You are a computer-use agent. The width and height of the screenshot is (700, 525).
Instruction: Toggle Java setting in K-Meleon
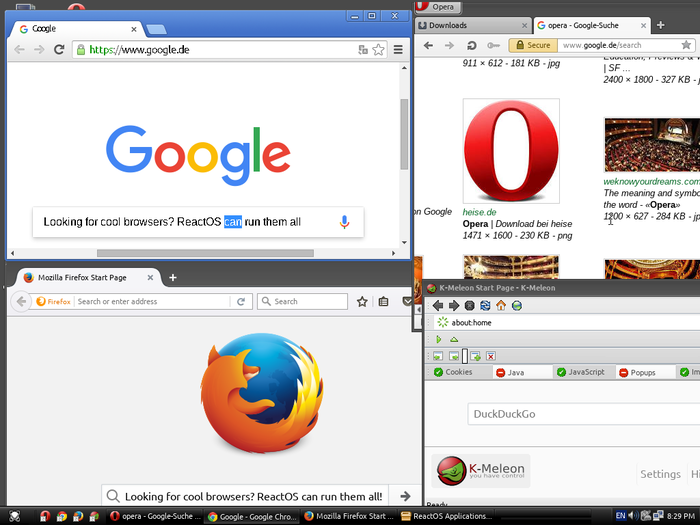pos(510,372)
